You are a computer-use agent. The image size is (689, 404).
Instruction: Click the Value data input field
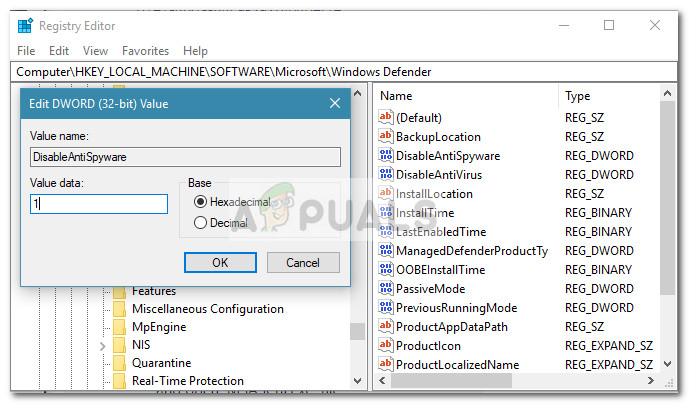click(x=99, y=204)
